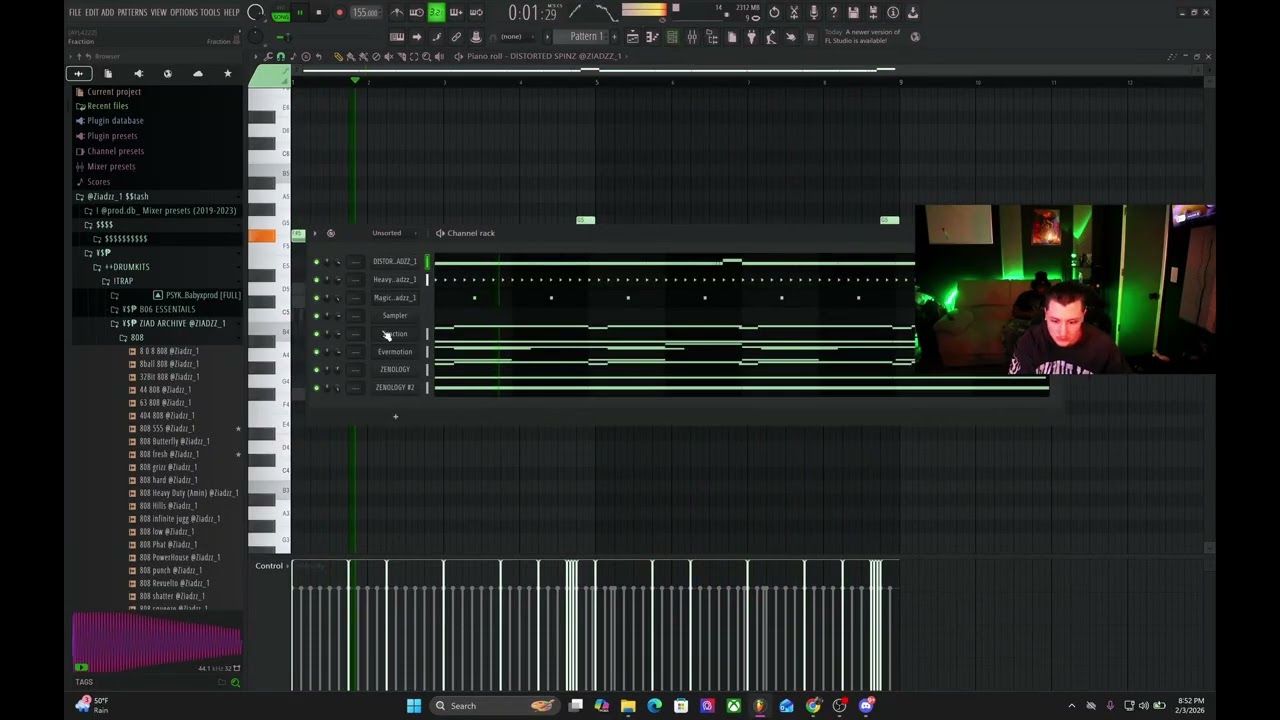Viewport: 1280px width, 720px height.
Task: Open the OPTIONS menu
Action: [x=183, y=13]
